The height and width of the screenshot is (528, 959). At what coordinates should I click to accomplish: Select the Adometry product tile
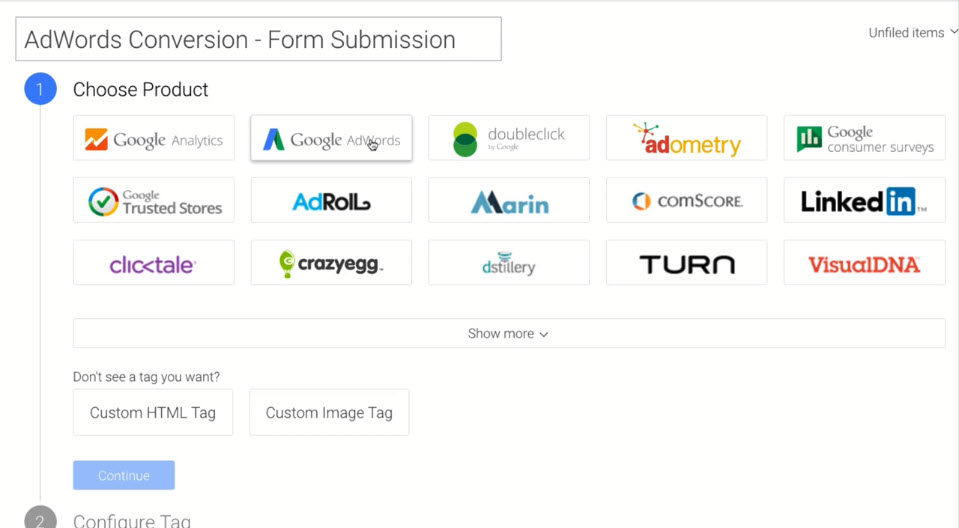(686, 138)
